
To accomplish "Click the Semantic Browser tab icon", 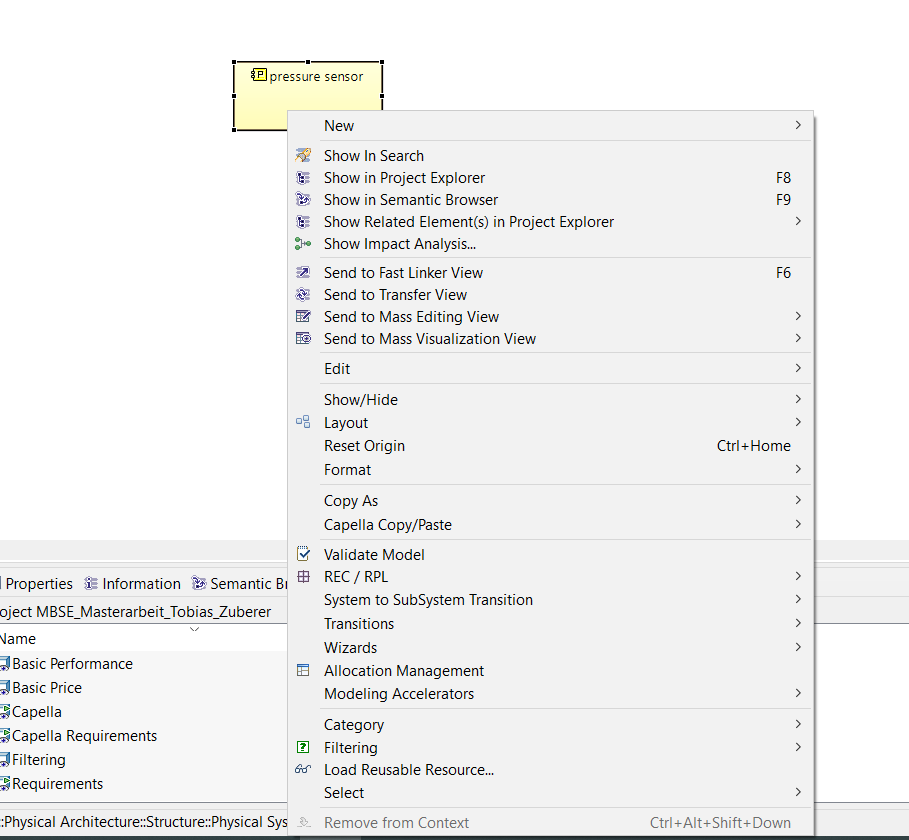I will (x=199, y=583).
